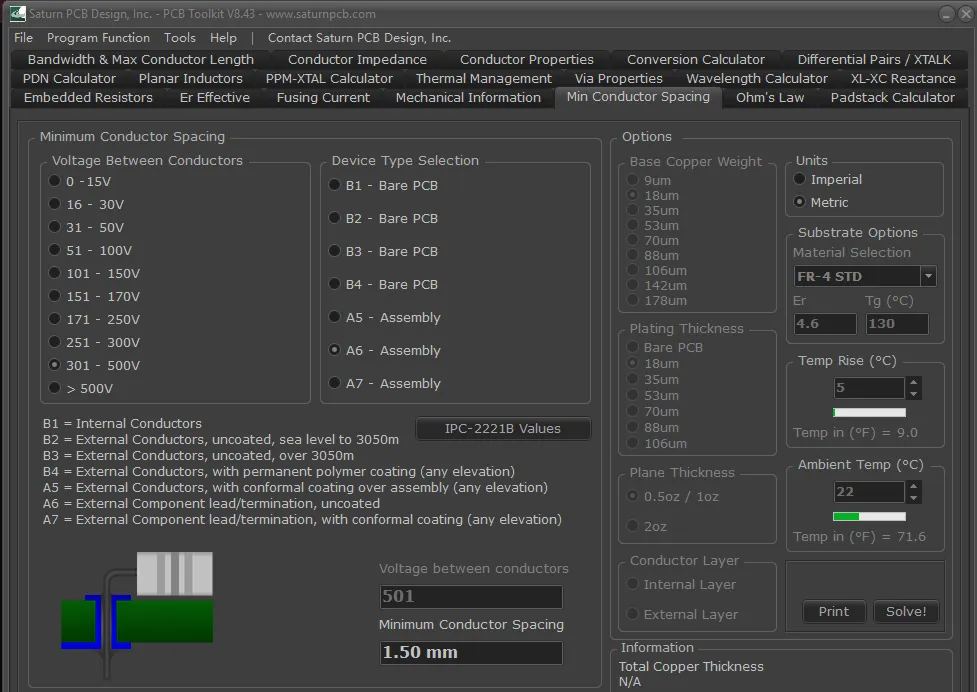Select the 171 - 250V voltage range

(94, 320)
